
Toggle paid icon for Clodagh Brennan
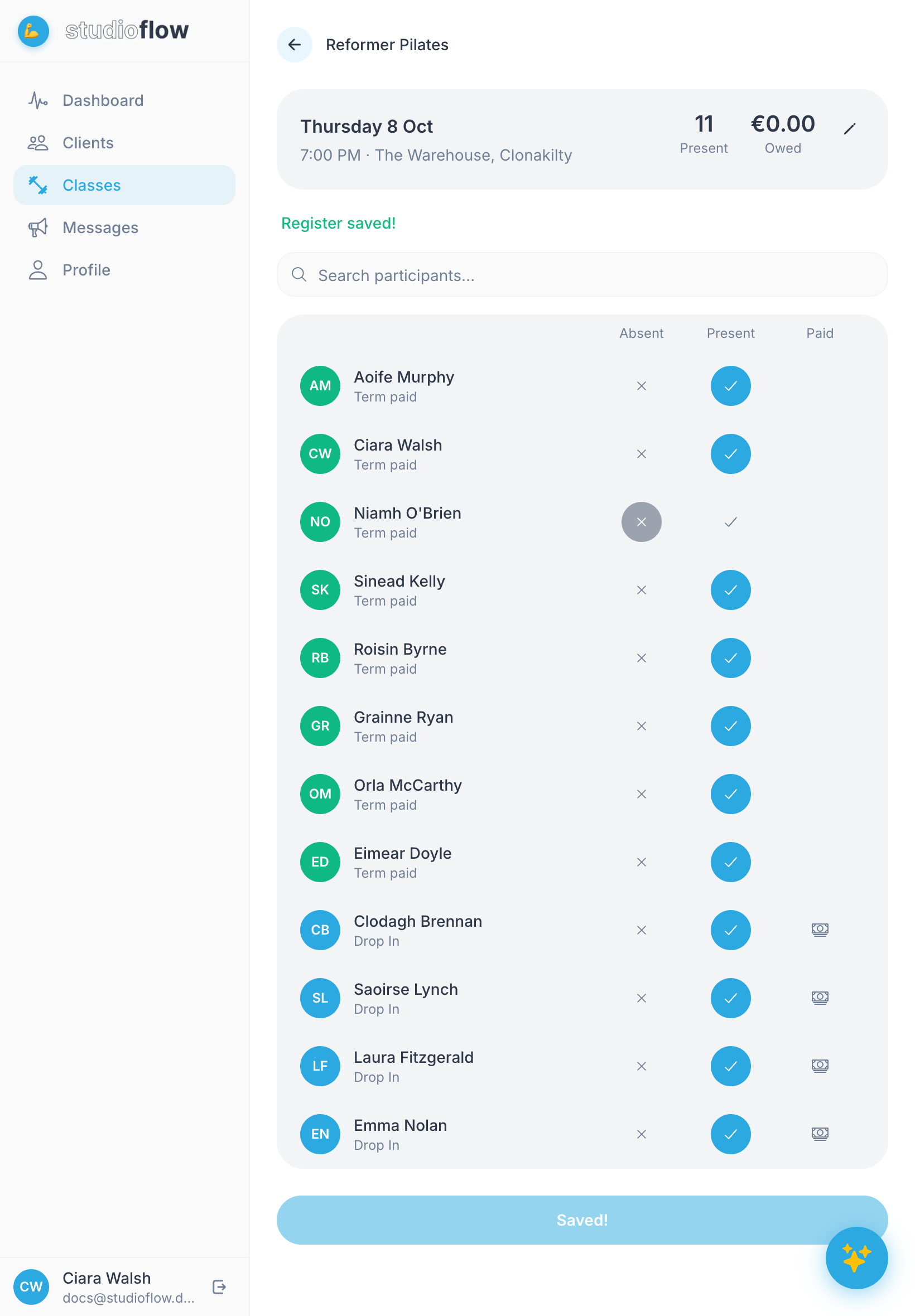820,930
